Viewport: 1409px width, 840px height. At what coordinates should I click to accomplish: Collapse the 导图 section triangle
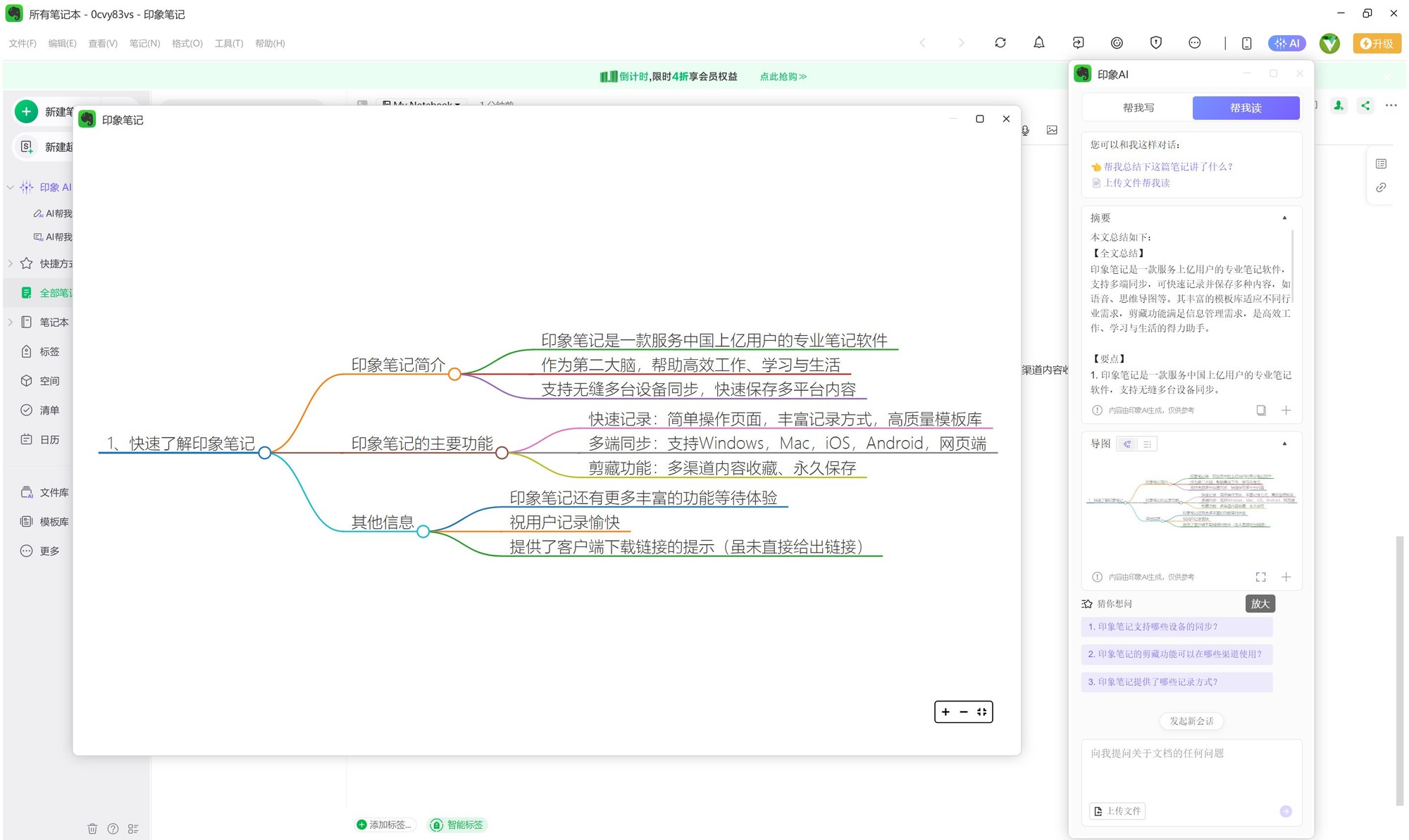pyautogui.click(x=1284, y=444)
